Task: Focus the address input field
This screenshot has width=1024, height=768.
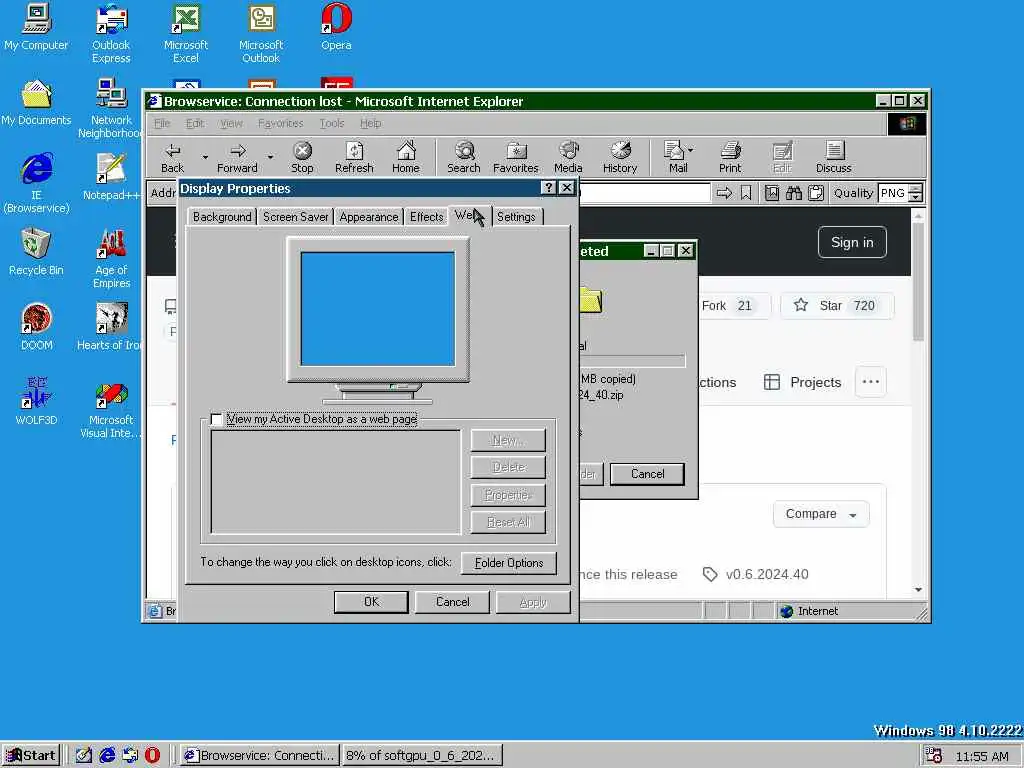Action: pos(645,193)
